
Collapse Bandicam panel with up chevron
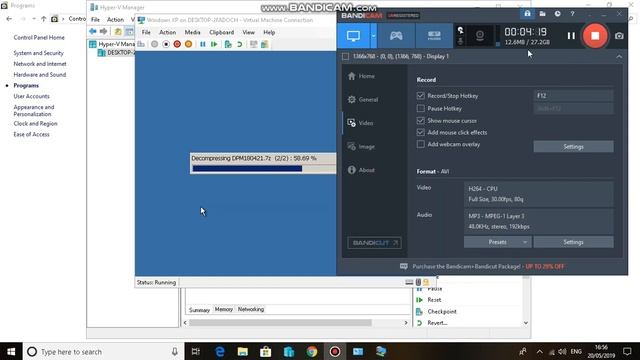click(619, 56)
